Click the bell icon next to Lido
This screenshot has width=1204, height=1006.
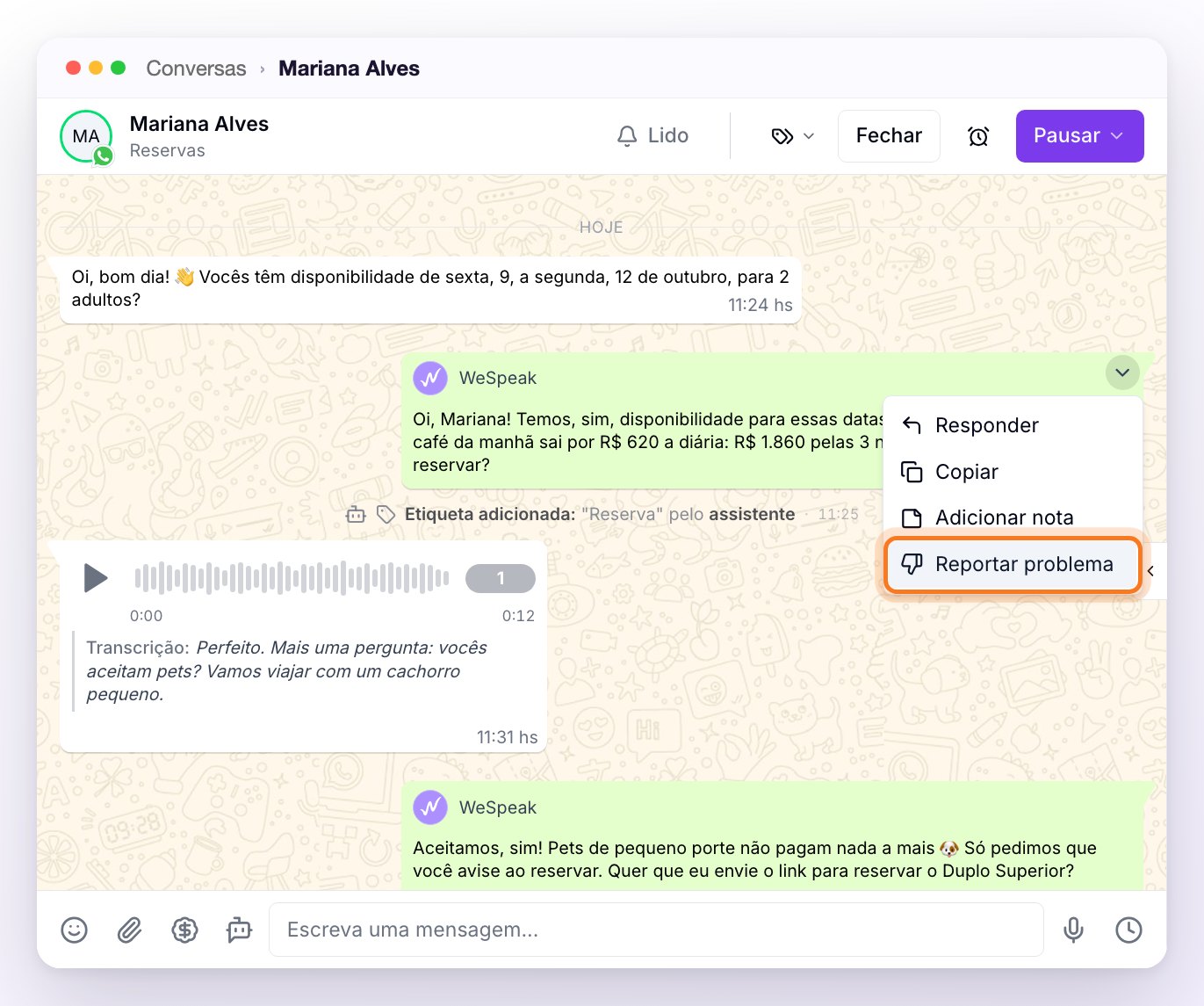pos(627,136)
